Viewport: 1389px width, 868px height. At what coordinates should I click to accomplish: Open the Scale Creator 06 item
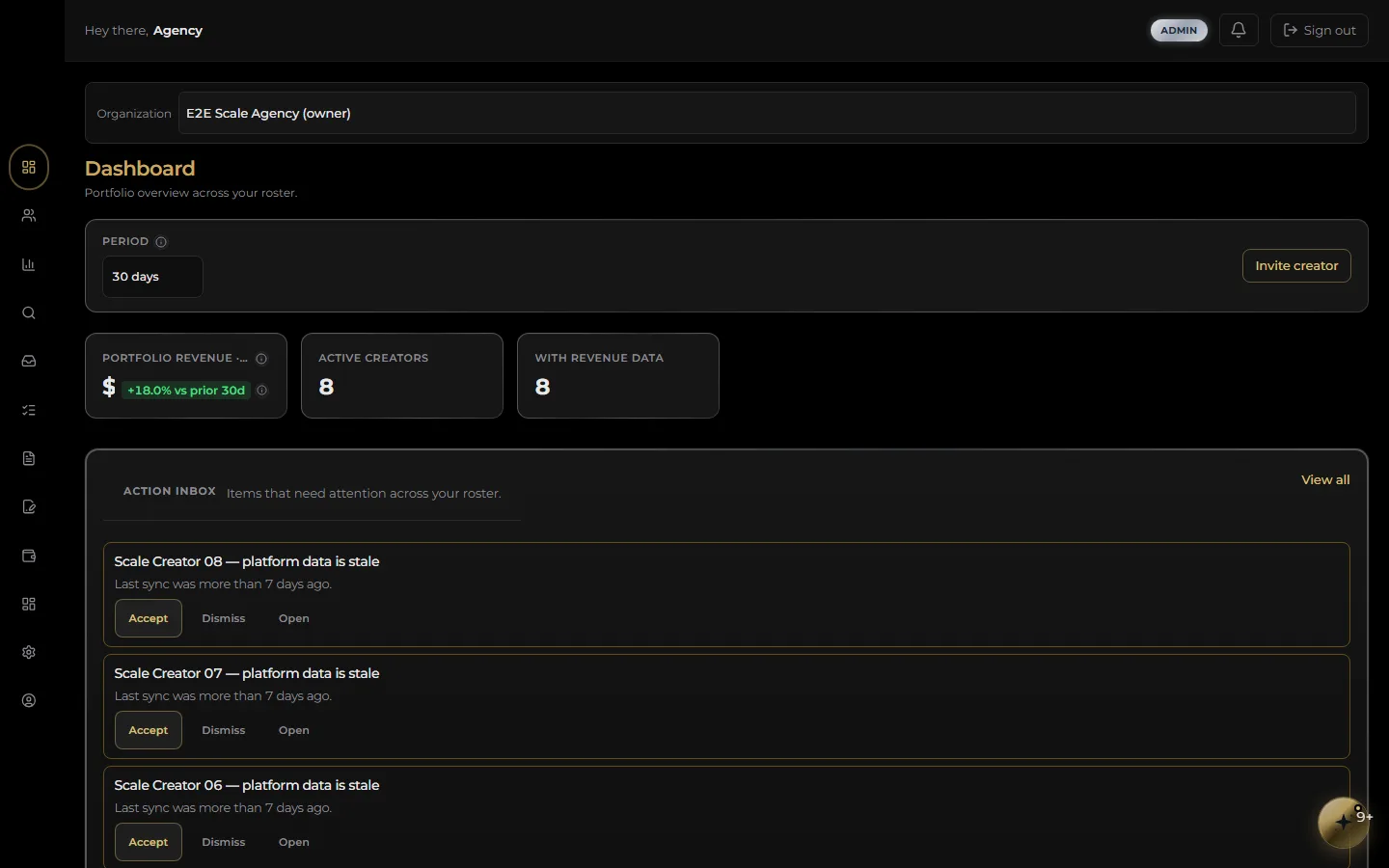[294, 842]
